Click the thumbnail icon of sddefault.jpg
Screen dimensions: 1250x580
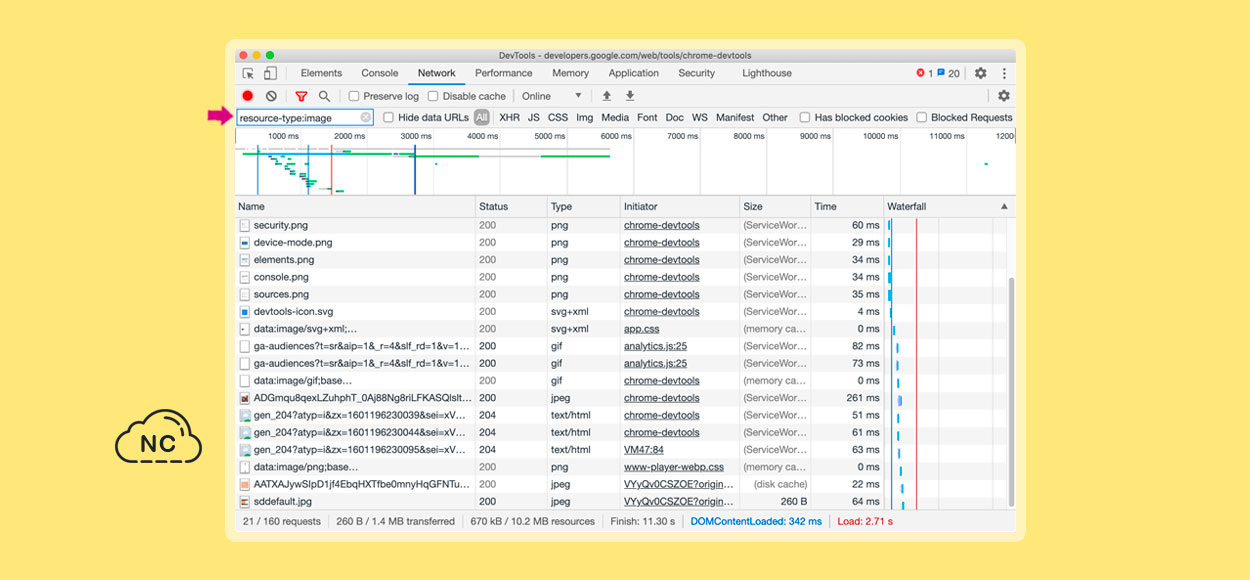coord(244,501)
